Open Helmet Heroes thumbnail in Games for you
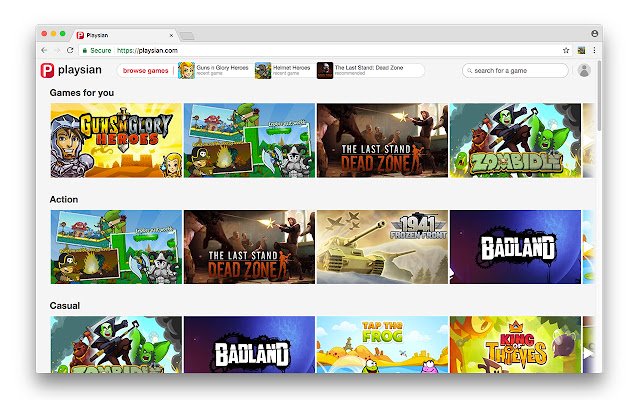This screenshot has height=400, width=640. click(249, 140)
